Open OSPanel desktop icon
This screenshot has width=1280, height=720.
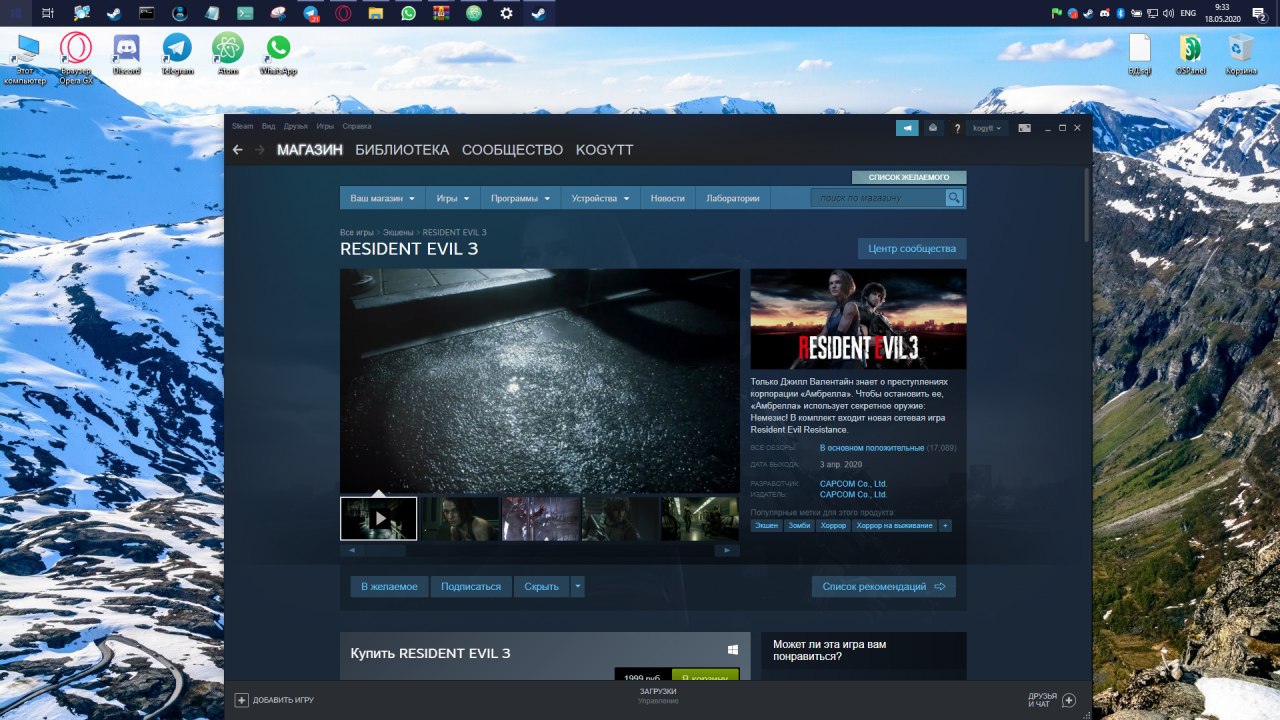[1190, 54]
